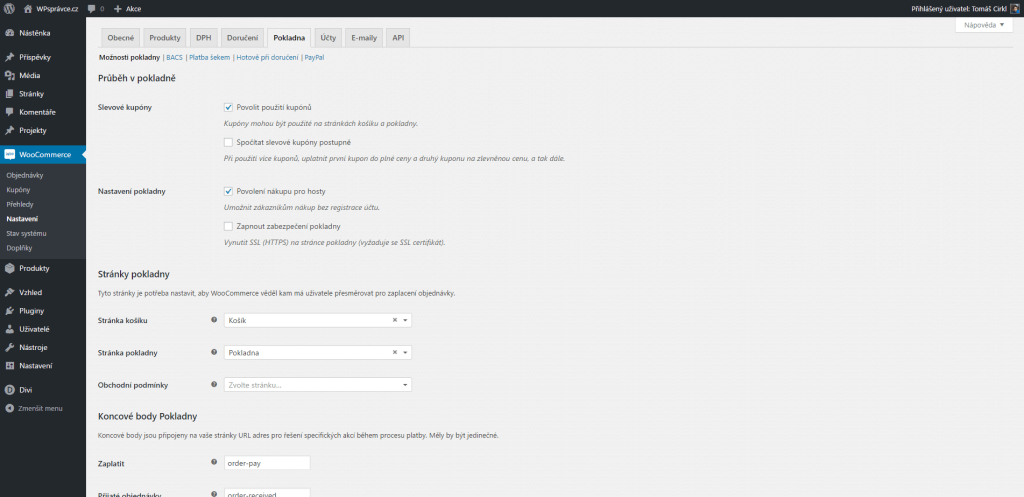Click Přihlášený uživatel Tomáš Cirkl account link
Viewport: 1024px width, 497px height.
click(x=965, y=9)
